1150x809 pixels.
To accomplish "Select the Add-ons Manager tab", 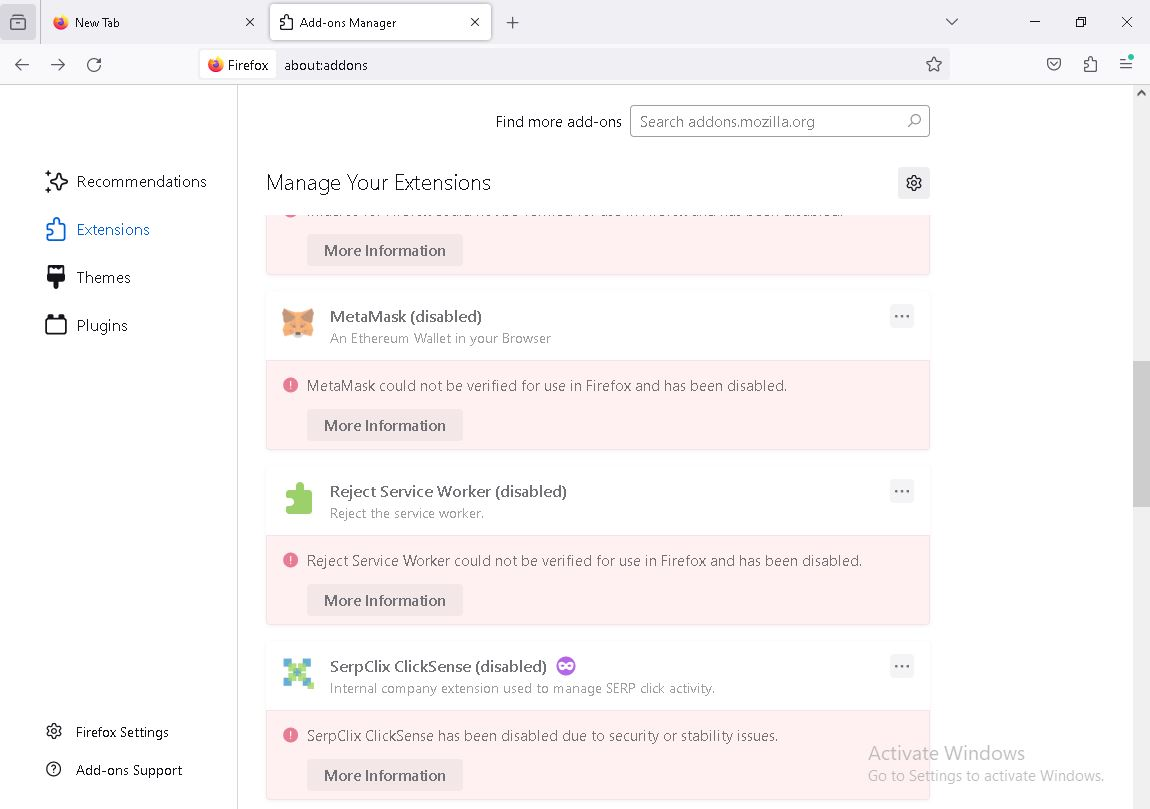I will (x=381, y=23).
